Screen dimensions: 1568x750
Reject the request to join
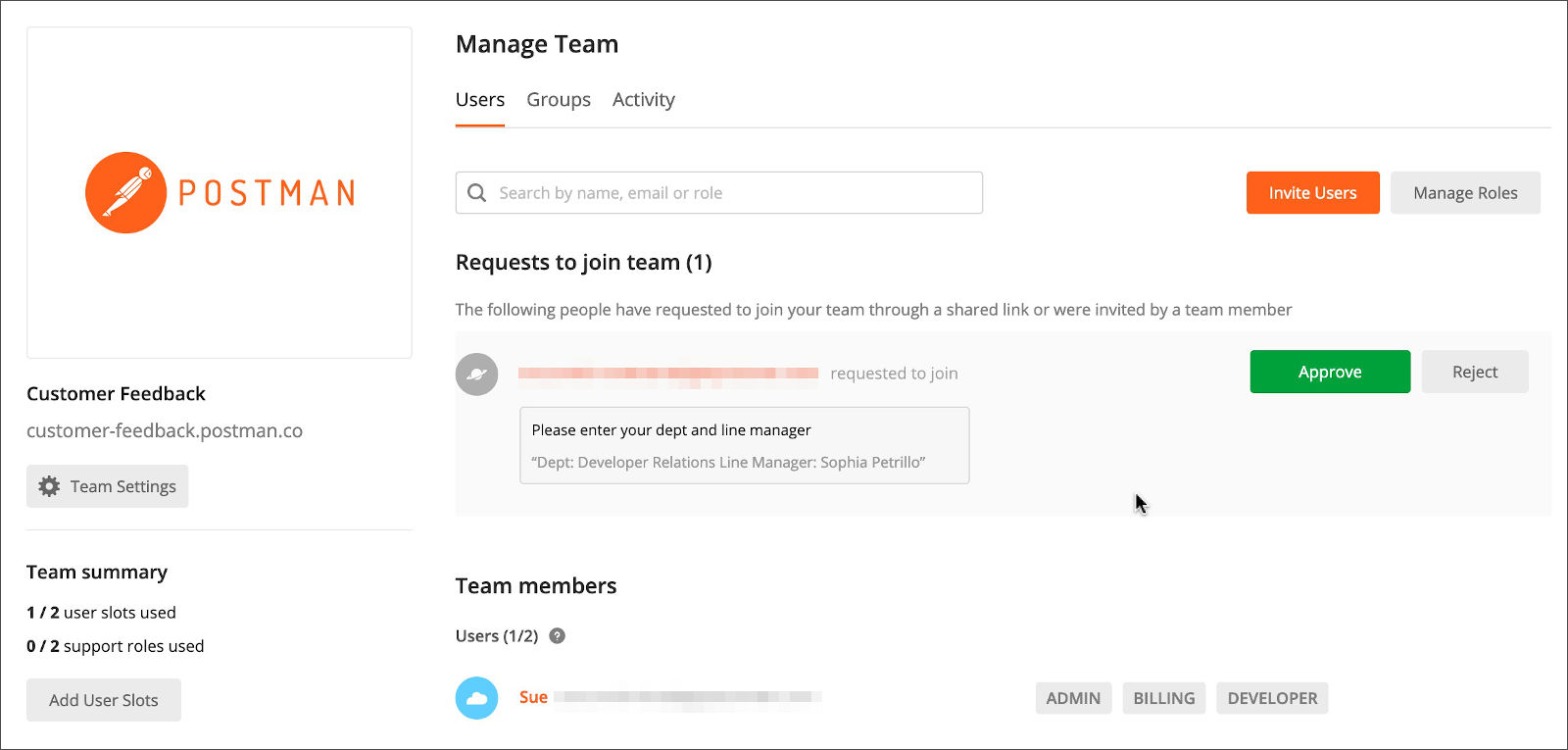tap(1475, 372)
